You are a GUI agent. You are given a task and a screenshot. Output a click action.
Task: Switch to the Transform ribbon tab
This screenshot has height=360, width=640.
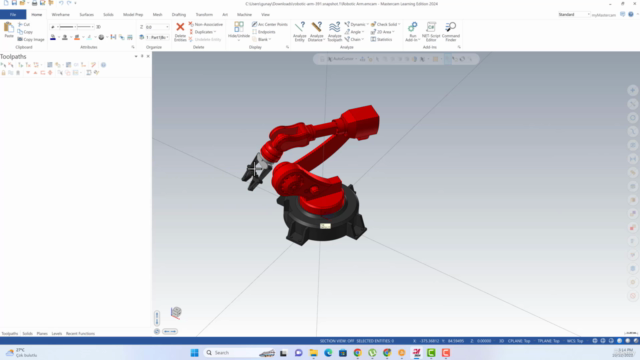[x=204, y=14]
